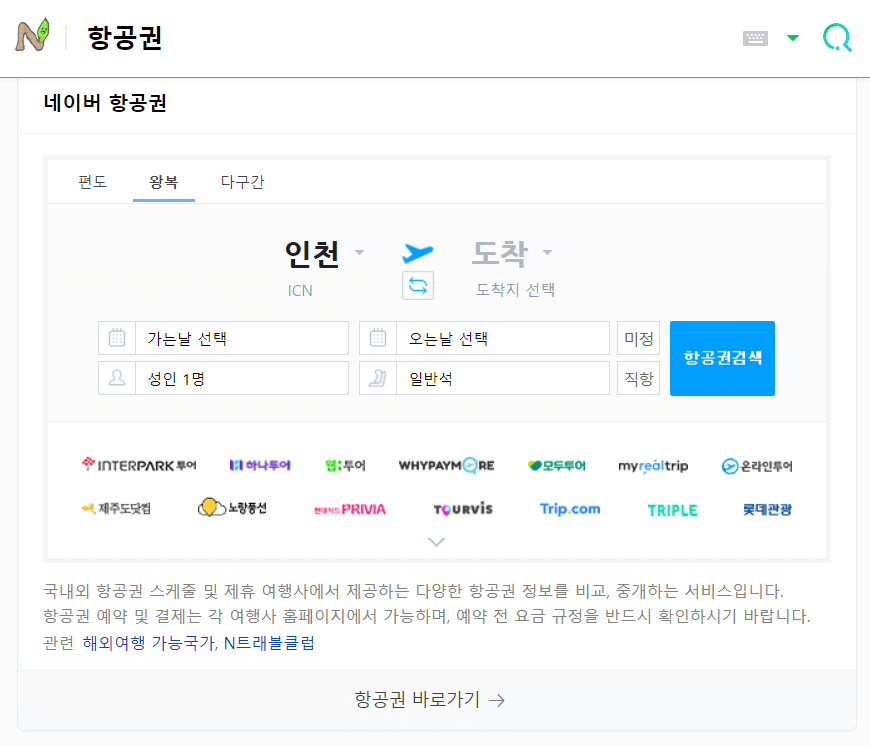Open the return date calendar icon
Image resolution: width=870 pixels, height=746 pixels.
click(x=377, y=338)
